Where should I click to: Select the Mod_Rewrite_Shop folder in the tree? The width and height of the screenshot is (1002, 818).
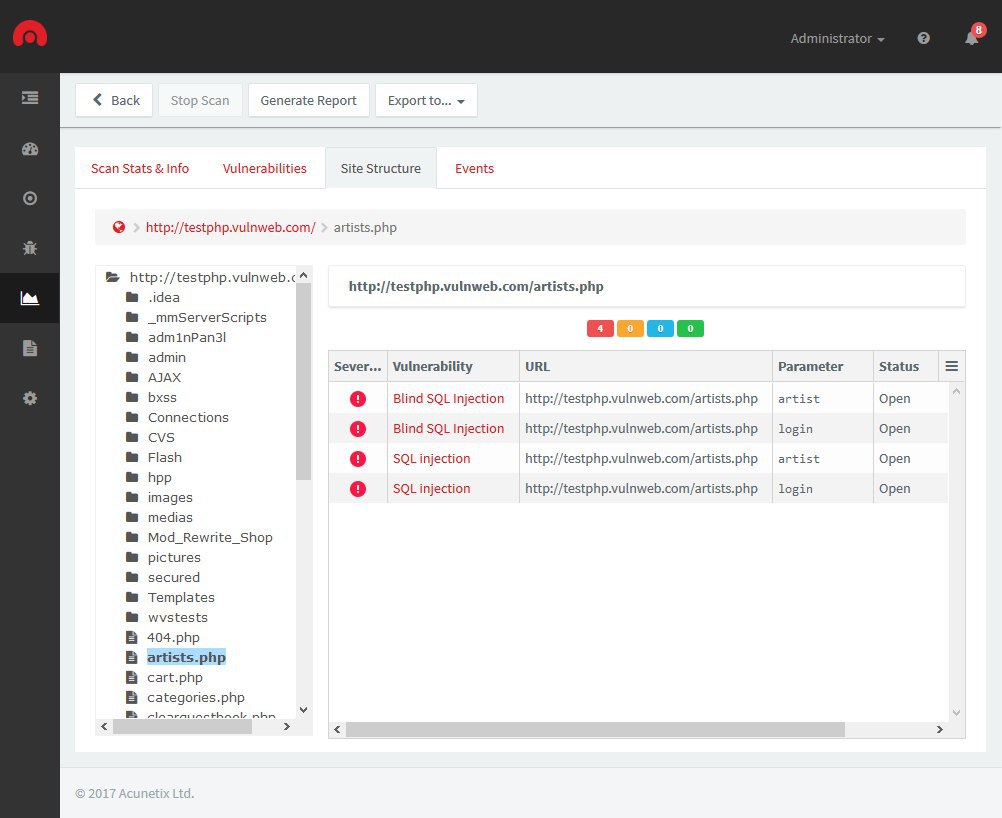210,537
